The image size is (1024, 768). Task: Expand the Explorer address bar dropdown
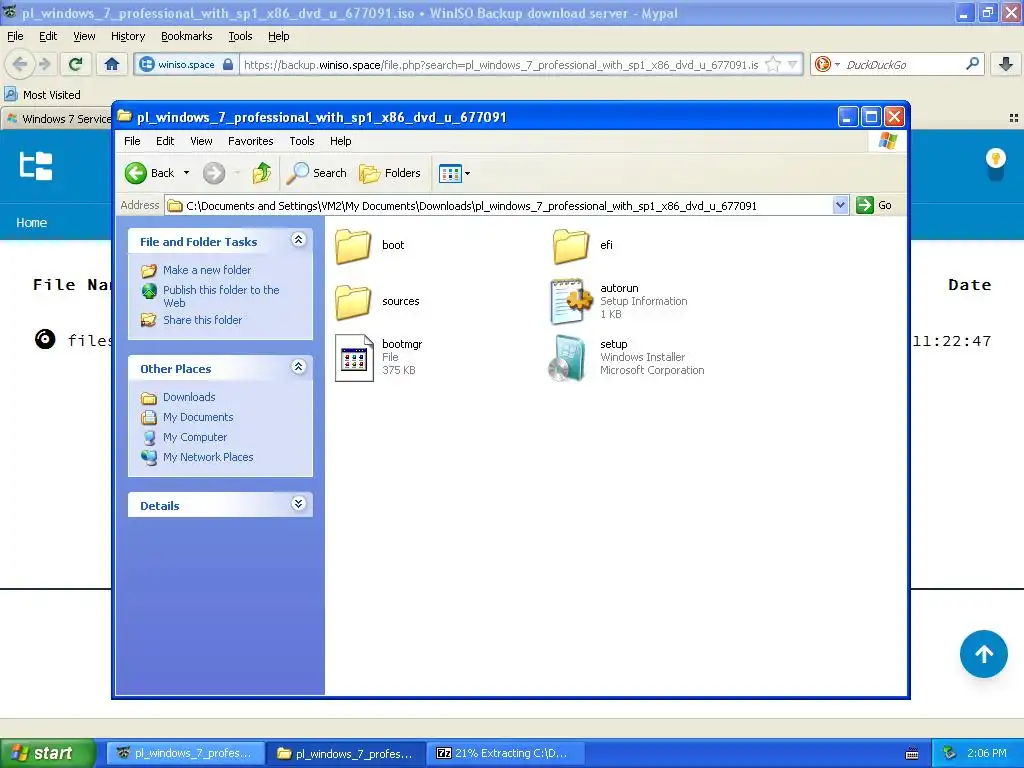(840, 205)
